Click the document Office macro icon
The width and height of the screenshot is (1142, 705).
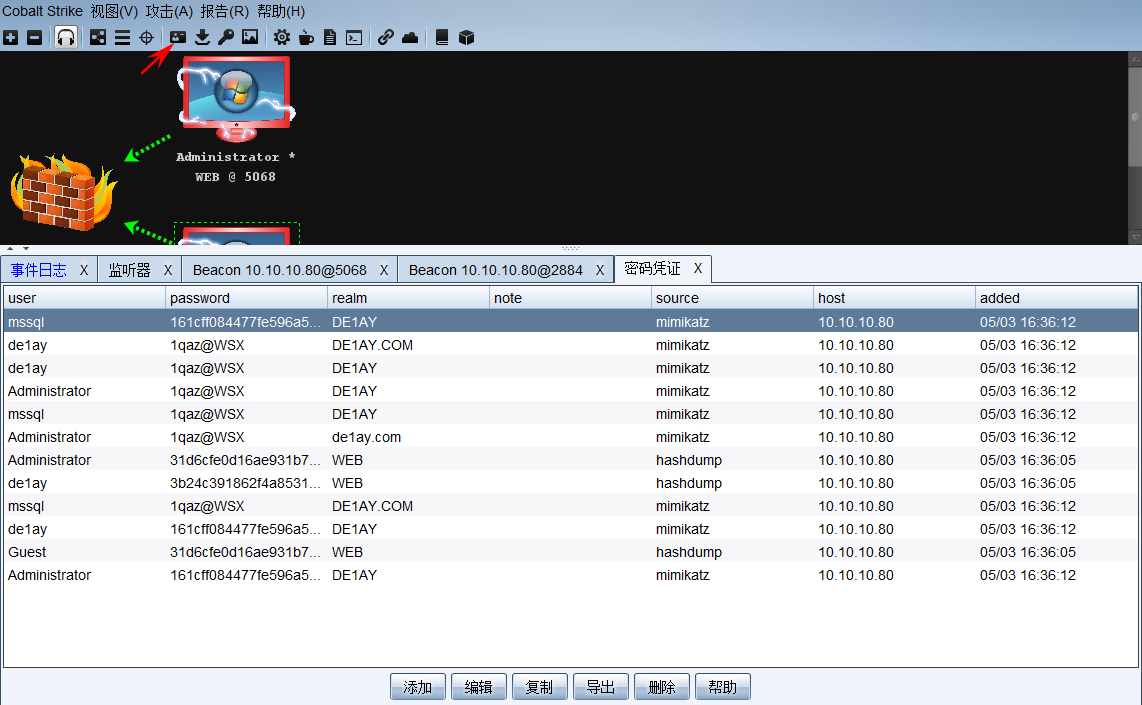point(330,38)
